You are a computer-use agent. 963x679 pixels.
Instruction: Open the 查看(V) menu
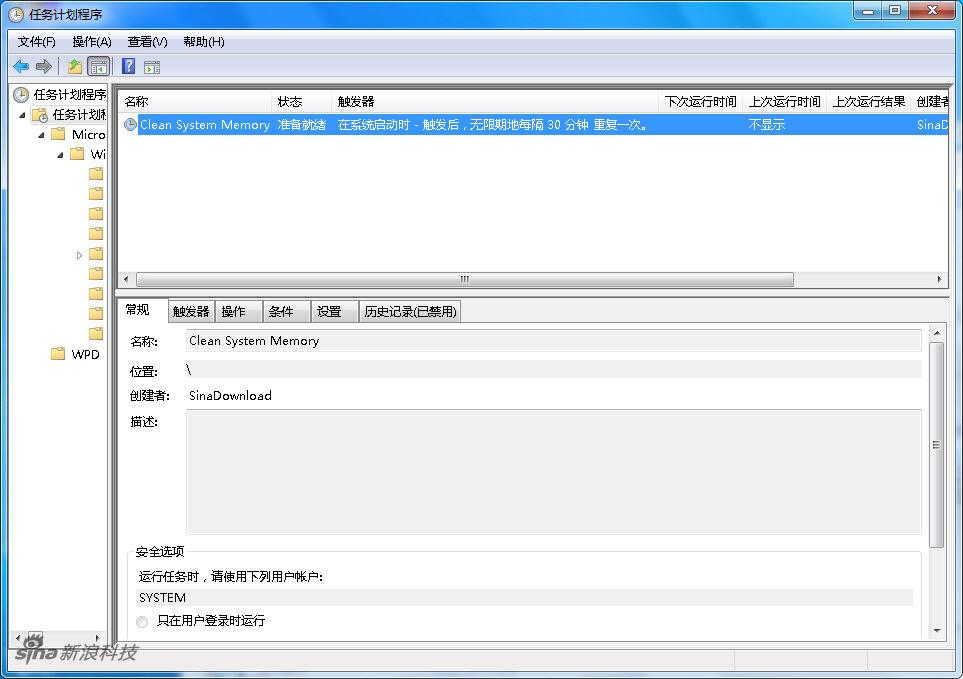(x=147, y=41)
